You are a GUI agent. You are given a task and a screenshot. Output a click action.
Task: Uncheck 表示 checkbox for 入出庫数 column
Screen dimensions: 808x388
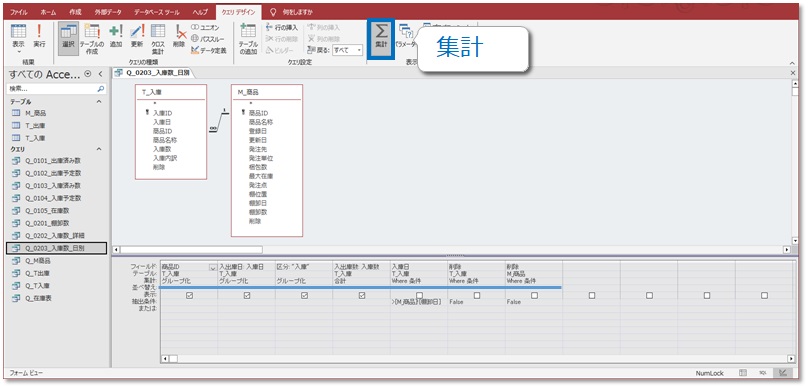(362, 295)
